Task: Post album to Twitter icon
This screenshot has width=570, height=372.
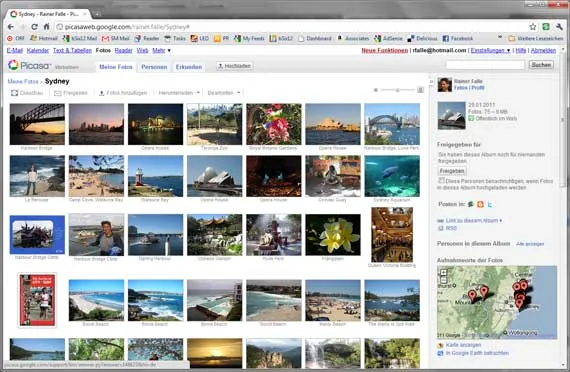Action: tap(490, 204)
